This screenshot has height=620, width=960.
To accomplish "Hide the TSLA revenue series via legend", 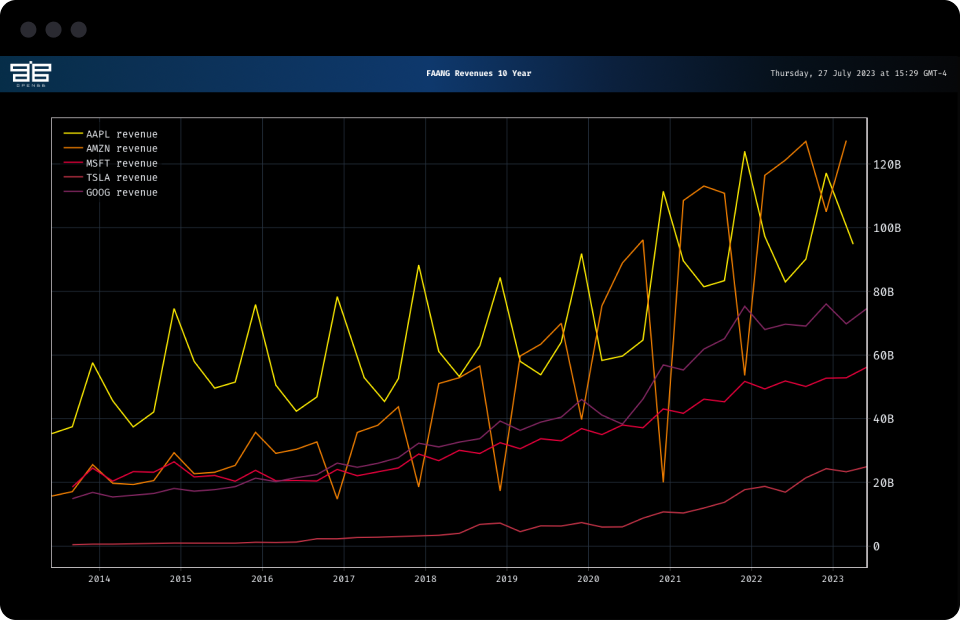I will point(121,178).
